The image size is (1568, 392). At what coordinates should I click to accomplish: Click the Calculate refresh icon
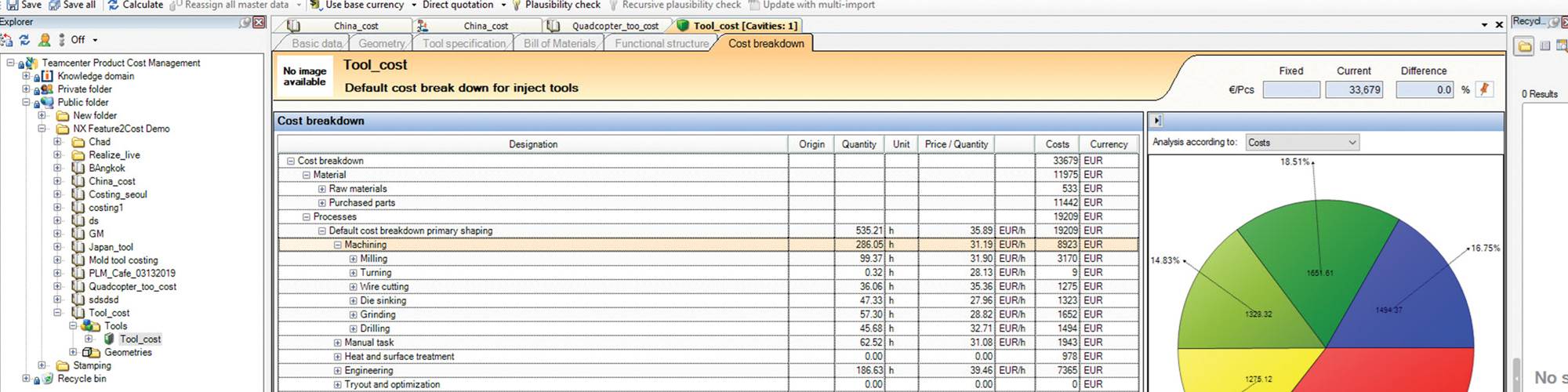point(114,5)
